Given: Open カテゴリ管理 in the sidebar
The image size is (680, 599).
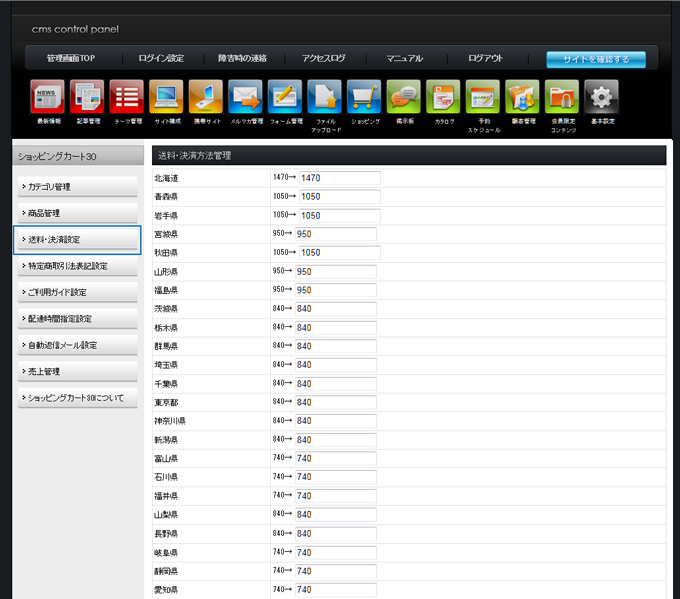Looking at the screenshot, I should pos(77,187).
